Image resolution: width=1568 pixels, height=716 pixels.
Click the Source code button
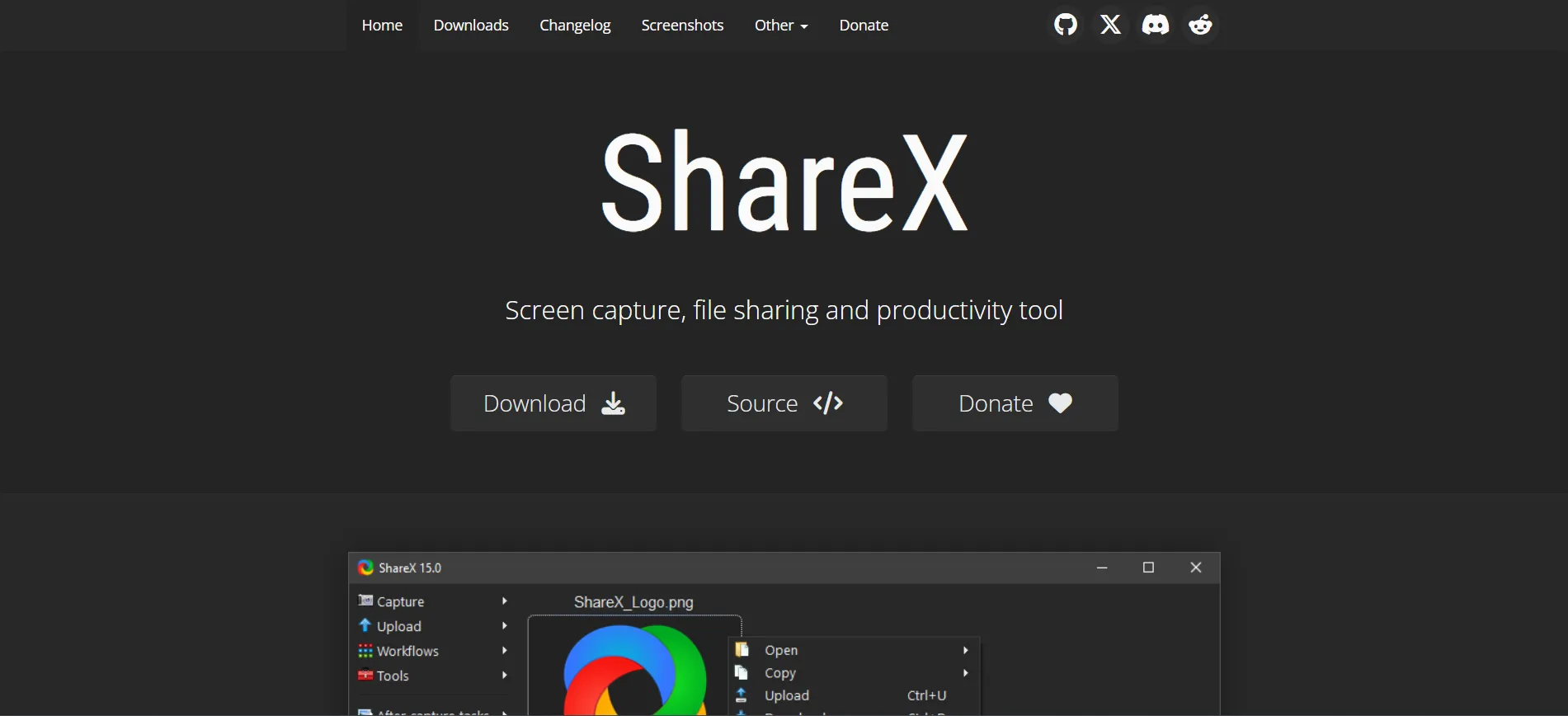pyautogui.click(x=784, y=403)
